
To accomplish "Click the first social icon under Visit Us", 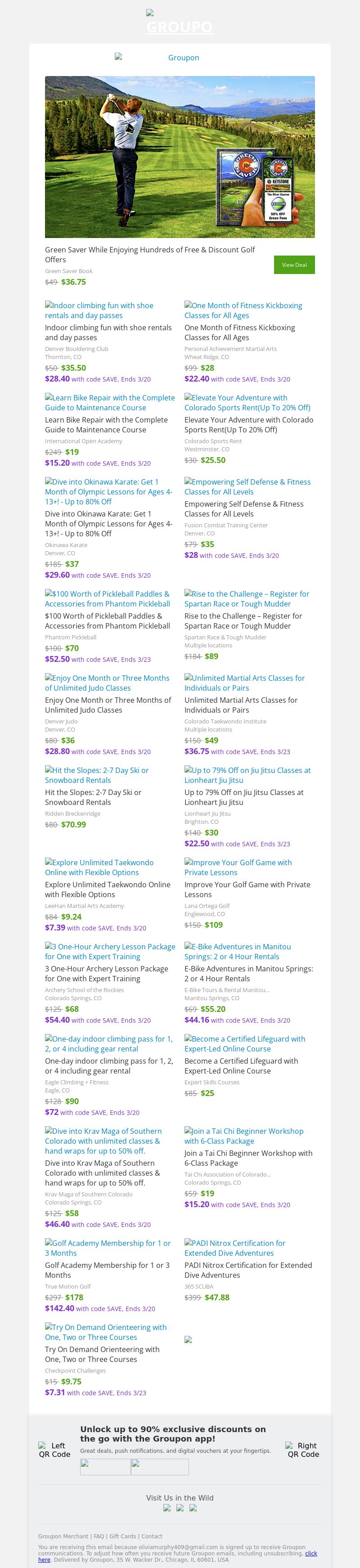I will click(167, 1508).
